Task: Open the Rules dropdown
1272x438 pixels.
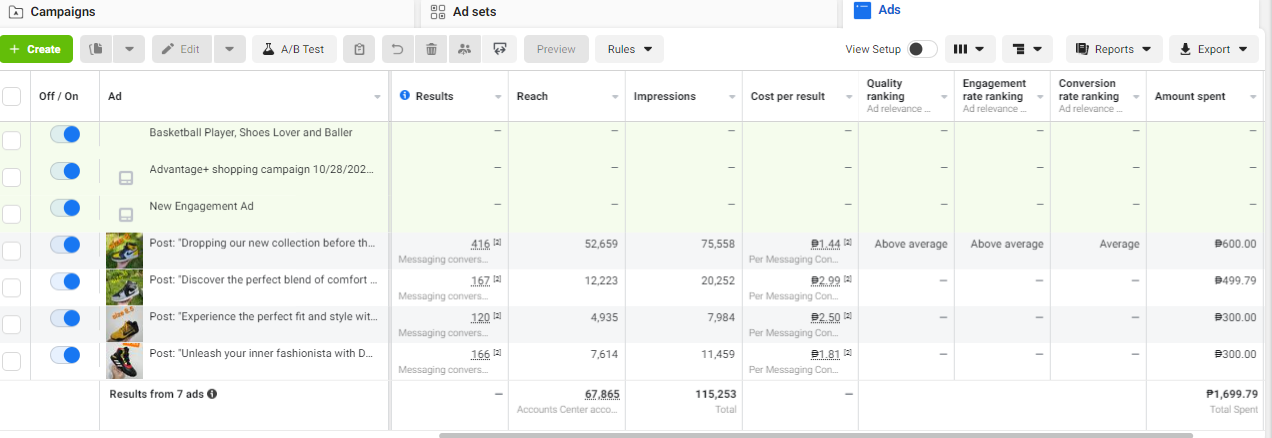Action: [629, 49]
